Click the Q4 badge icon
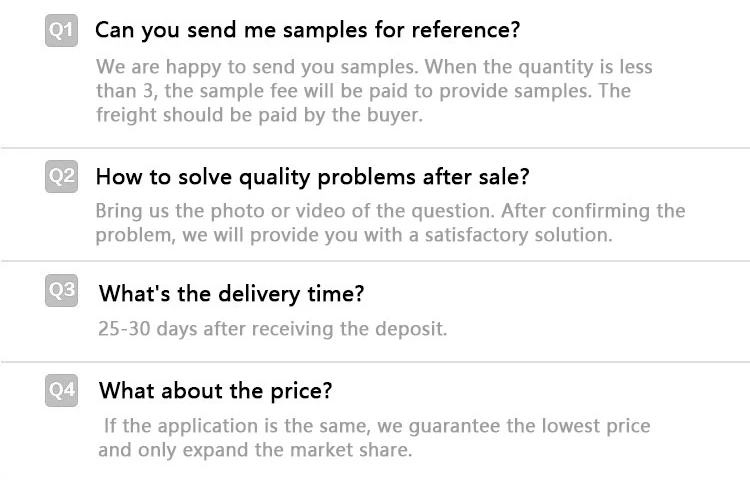This screenshot has width=750, height=482. pyautogui.click(x=61, y=390)
